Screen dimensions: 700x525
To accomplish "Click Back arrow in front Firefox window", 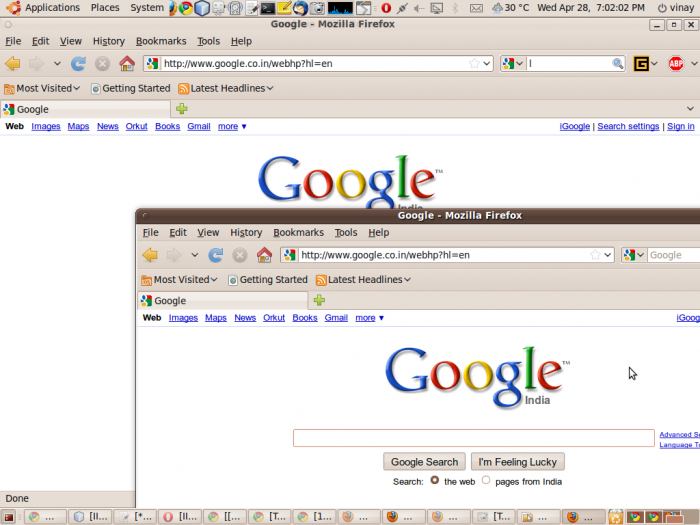I will [x=150, y=255].
